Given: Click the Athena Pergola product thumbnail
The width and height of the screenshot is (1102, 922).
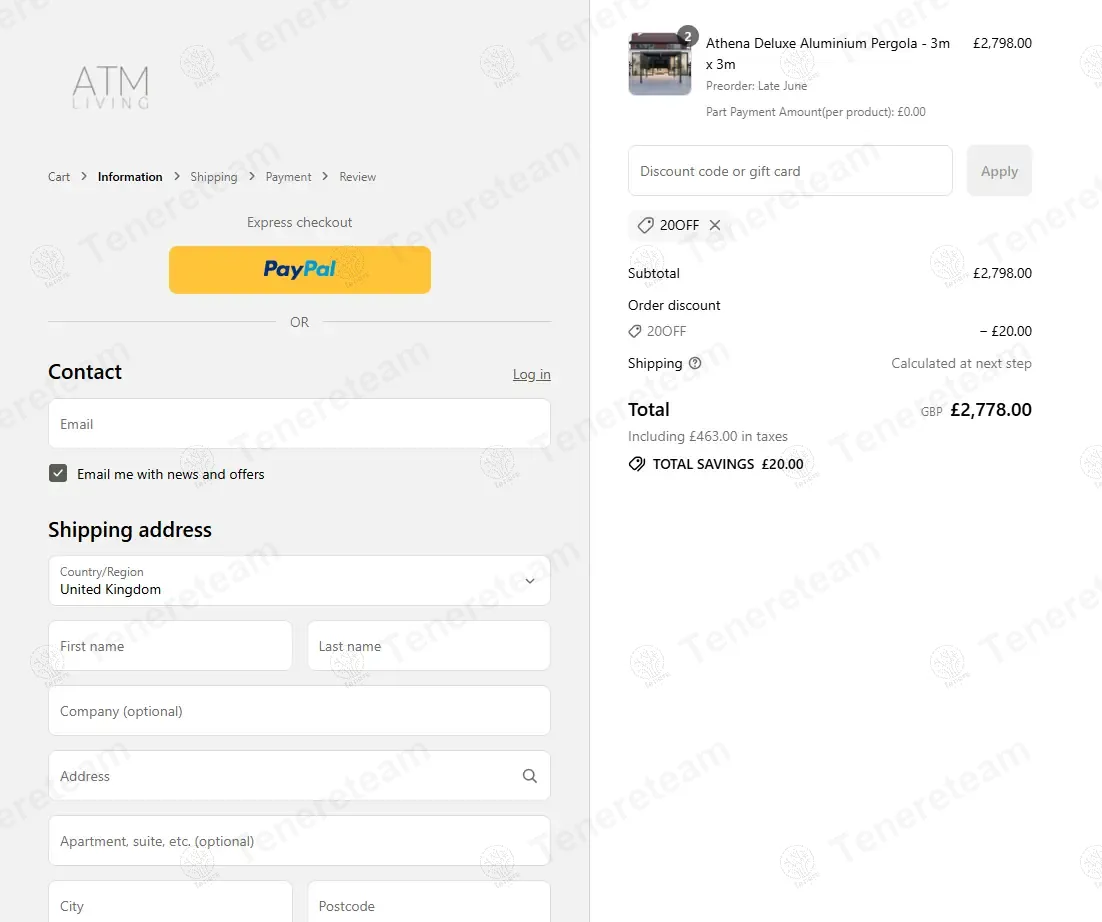Looking at the screenshot, I should [659, 64].
